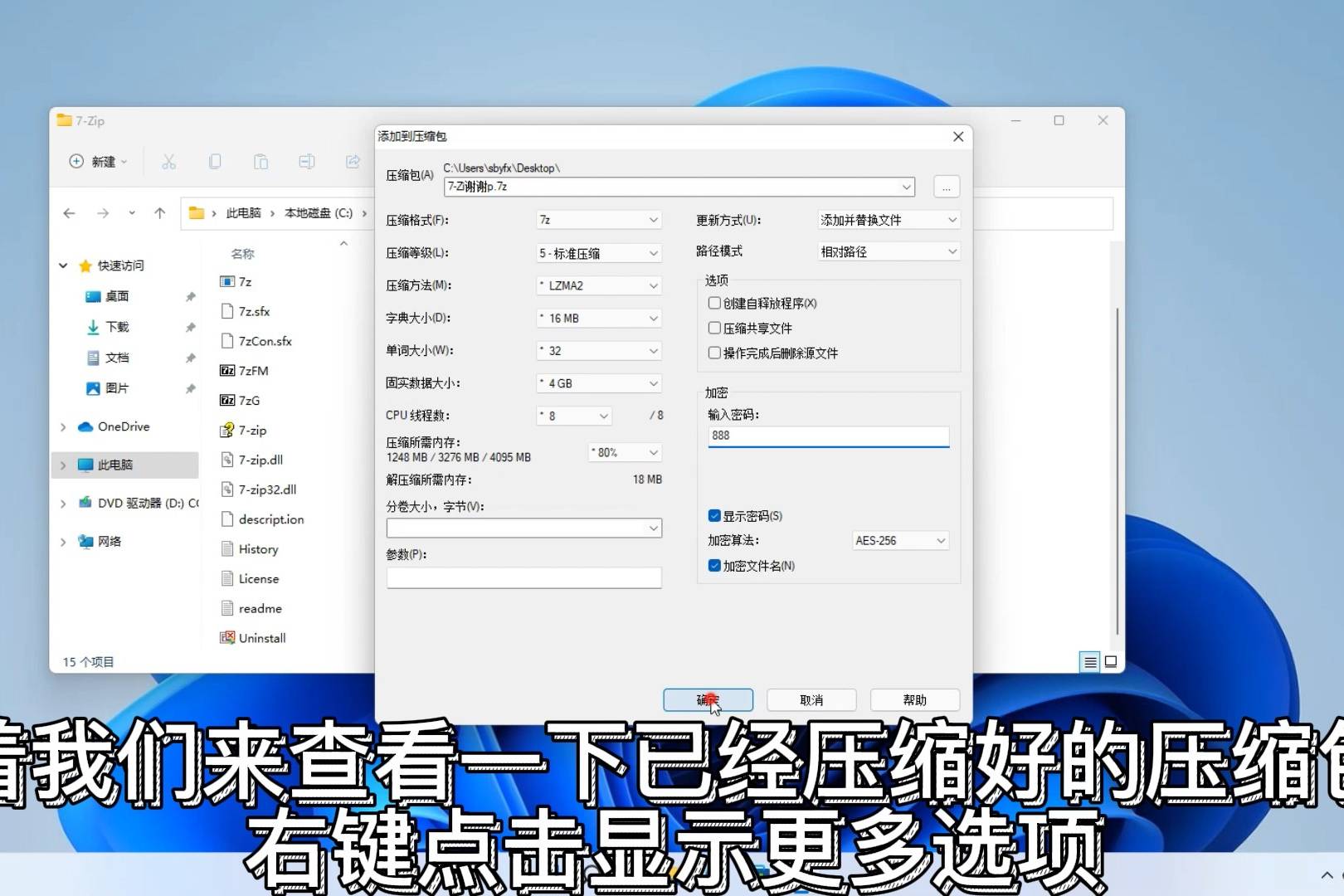Enable 创建自释放程序 checkbox
The image size is (1344, 896).
714,303
